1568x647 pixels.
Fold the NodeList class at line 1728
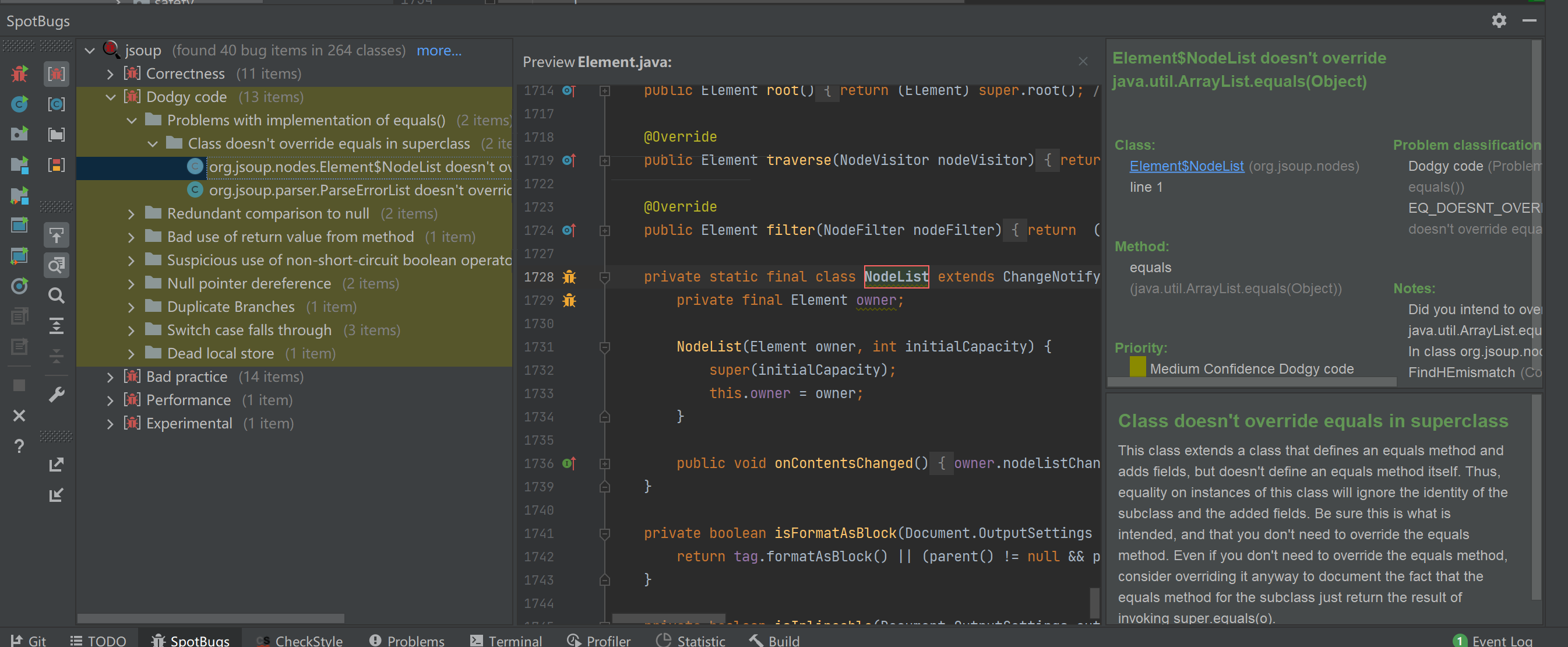coord(604,277)
